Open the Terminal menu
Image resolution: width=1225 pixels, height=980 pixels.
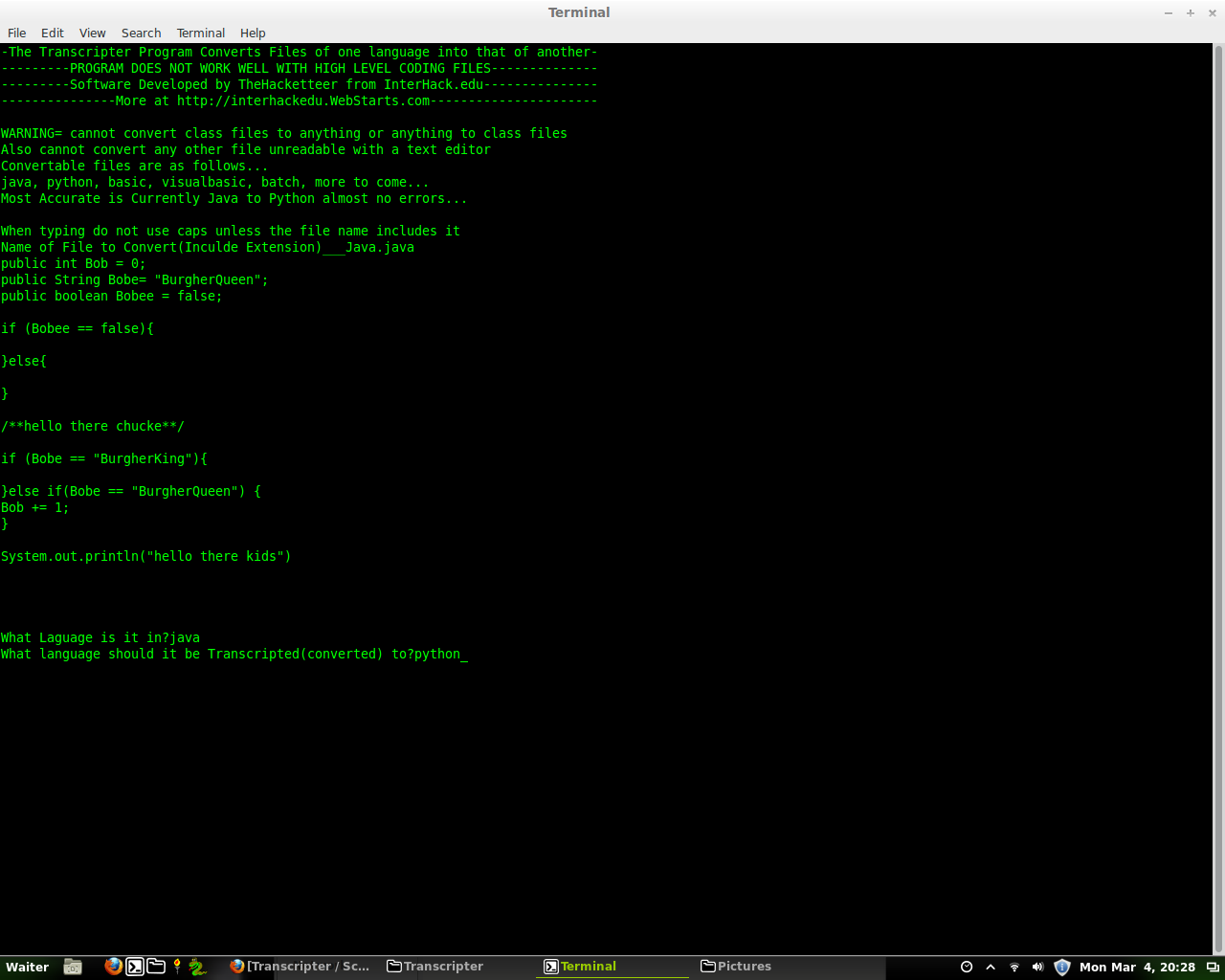201,33
